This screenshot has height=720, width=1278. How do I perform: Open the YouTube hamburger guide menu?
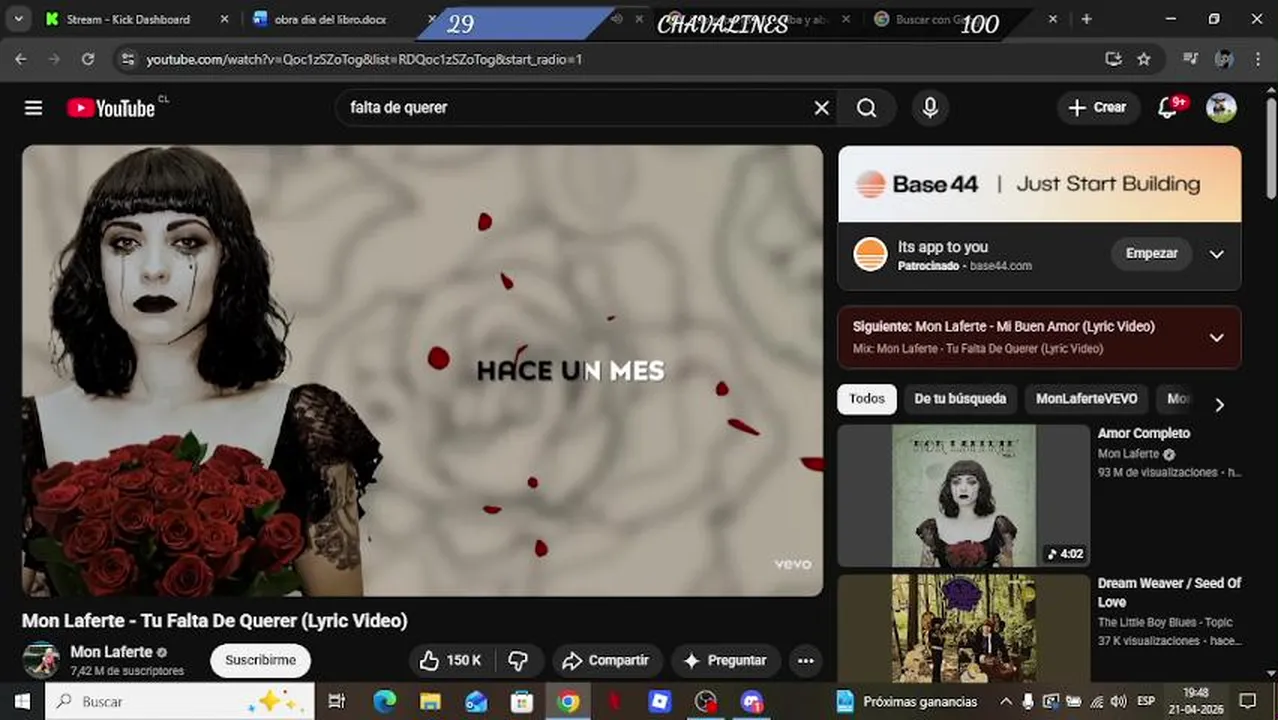[x=33, y=108]
